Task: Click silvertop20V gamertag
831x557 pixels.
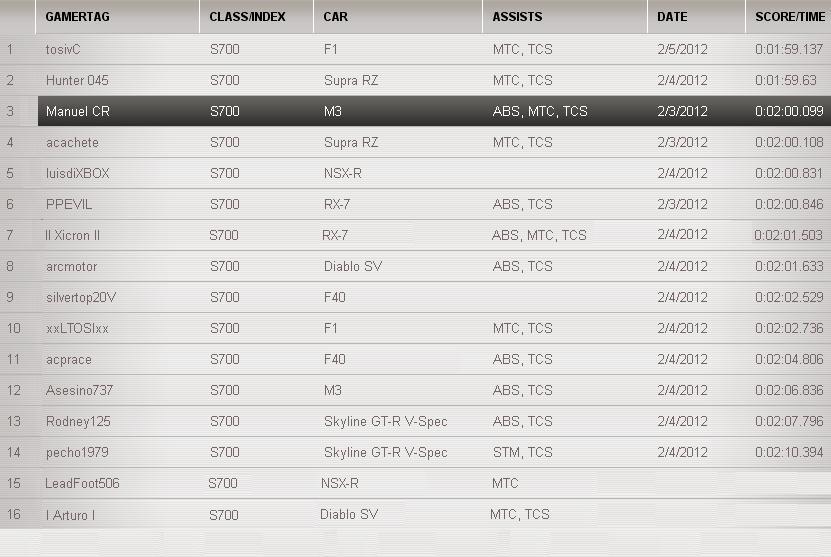Action: pyautogui.click(x=81, y=297)
